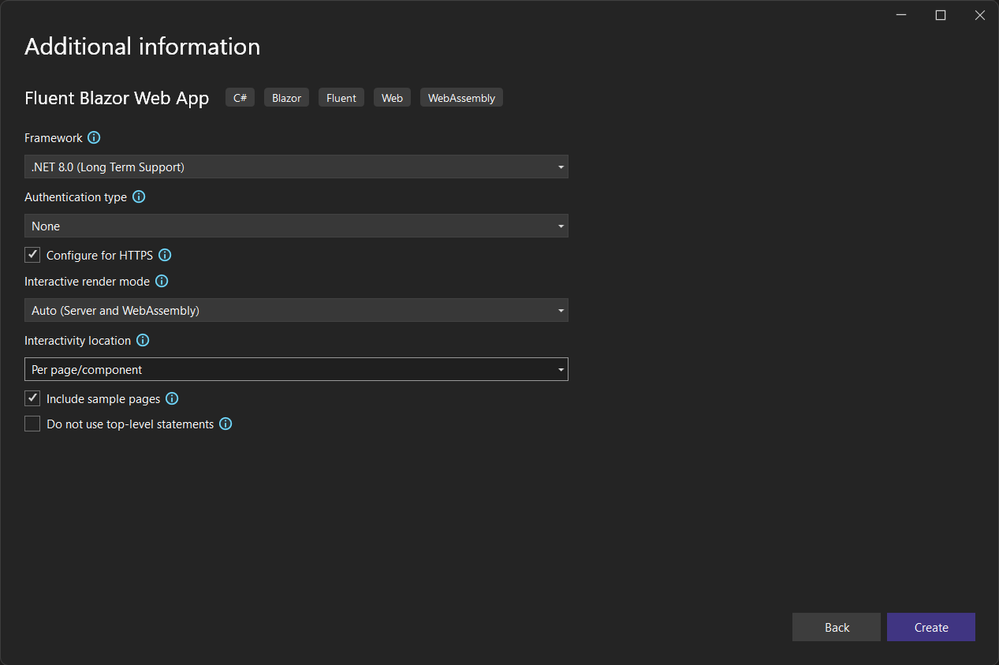The width and height of the screenshot is (999, 665).
Task: Click the Interactivity location info icon
Action: [143, 341]
